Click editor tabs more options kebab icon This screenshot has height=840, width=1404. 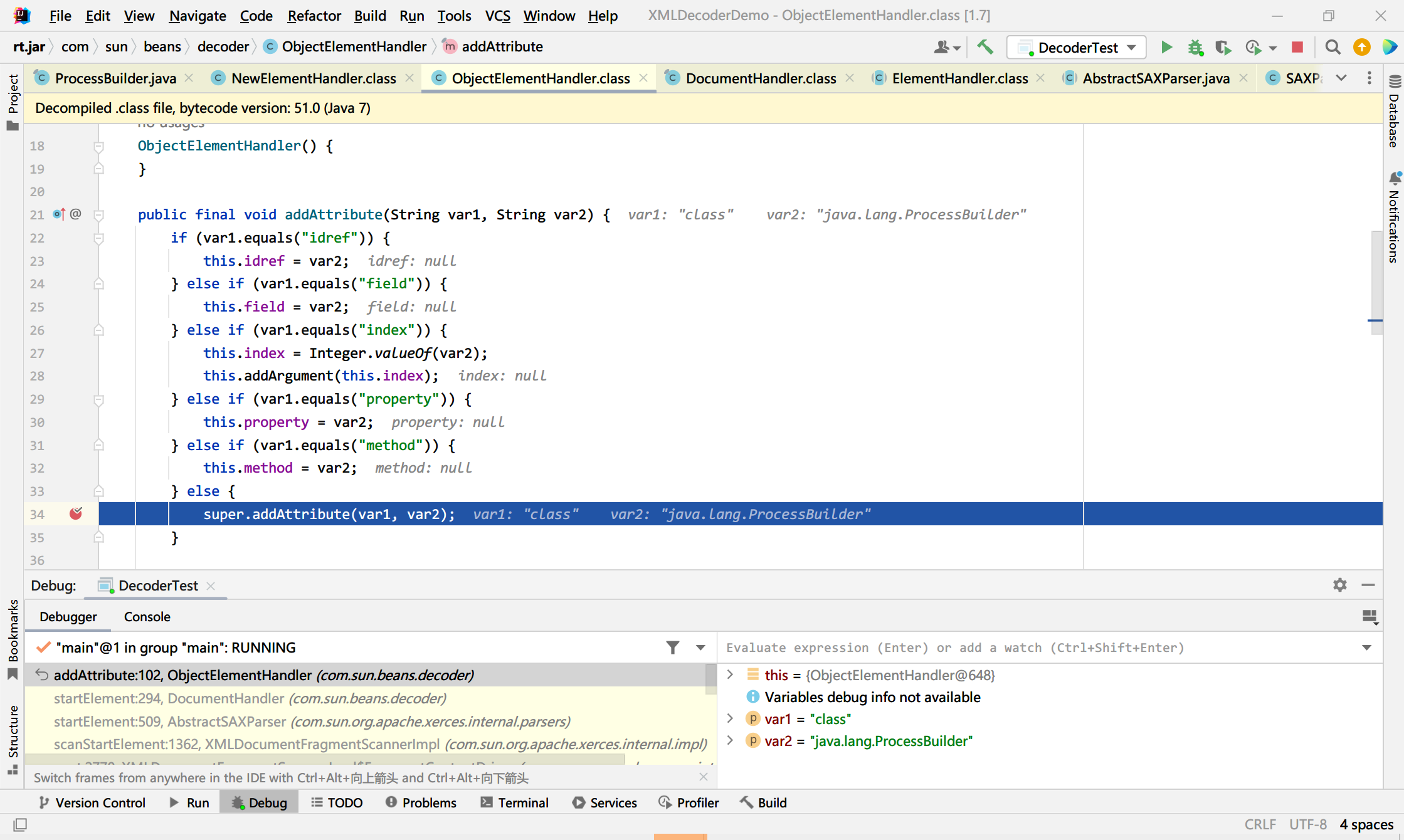(x=1369, y=78)
